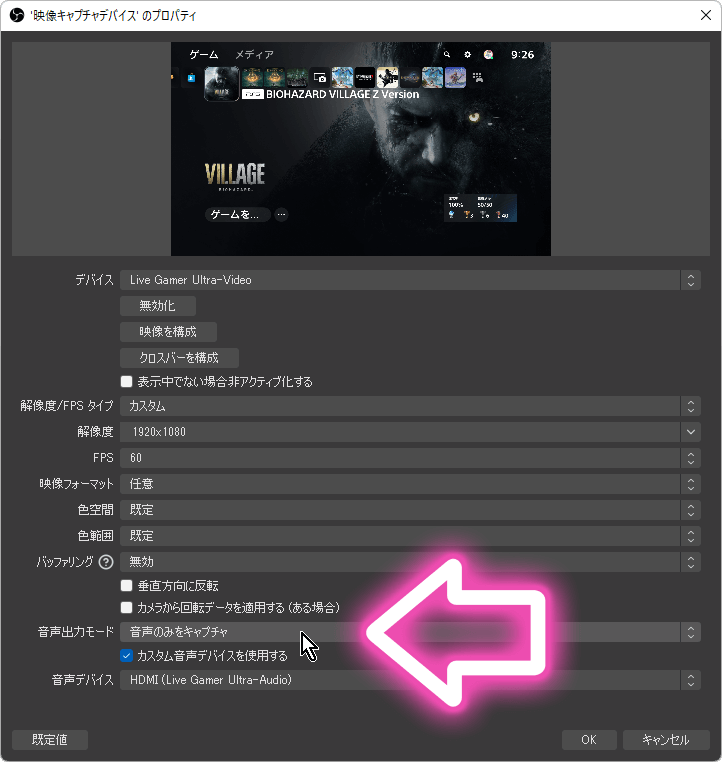The width and height of the screenshot is (722, 762).
Task: Open the 解像度/FPS タイプ dropdown
Action: pos(410,406)
